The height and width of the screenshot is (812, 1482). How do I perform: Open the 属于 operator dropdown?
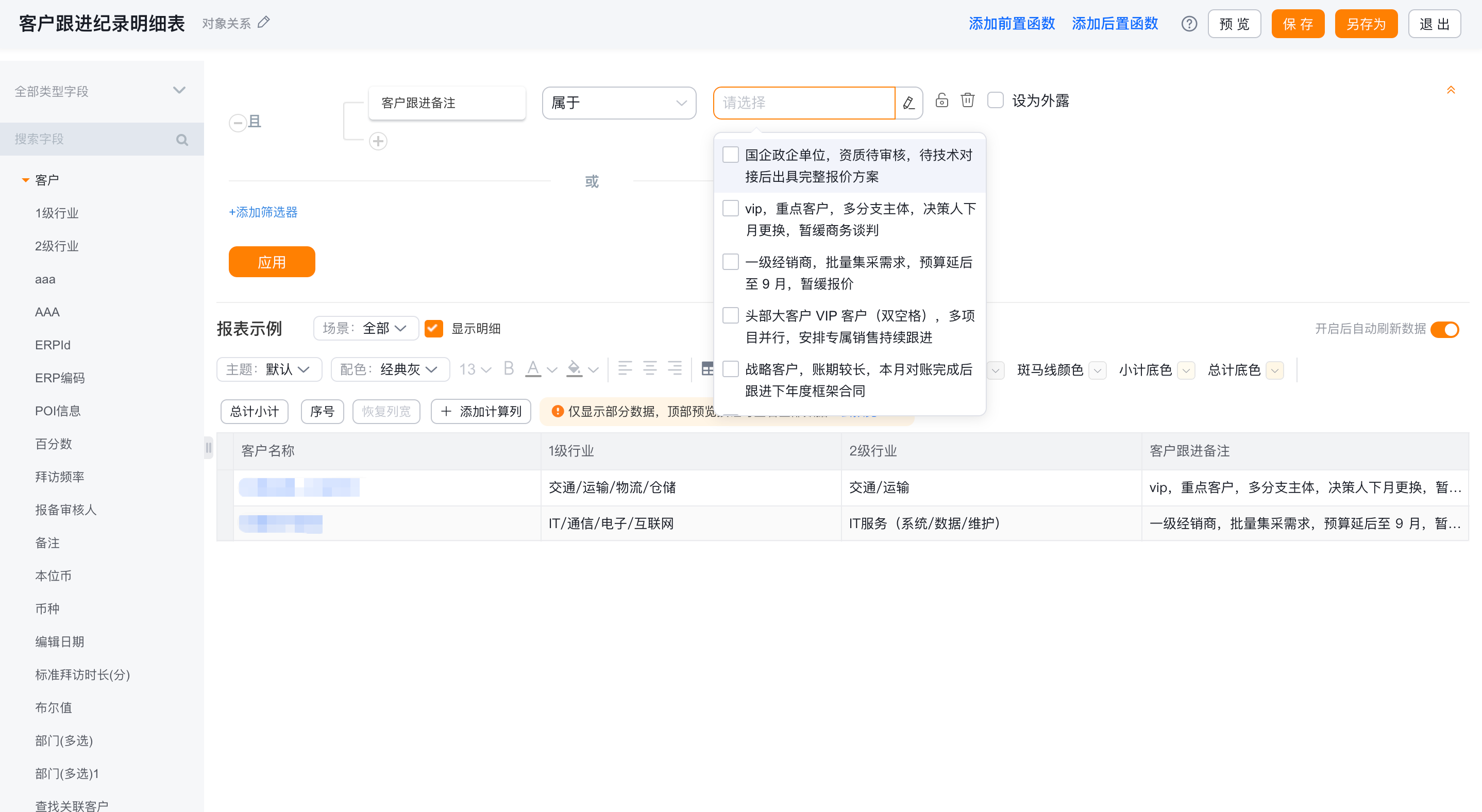619,103
